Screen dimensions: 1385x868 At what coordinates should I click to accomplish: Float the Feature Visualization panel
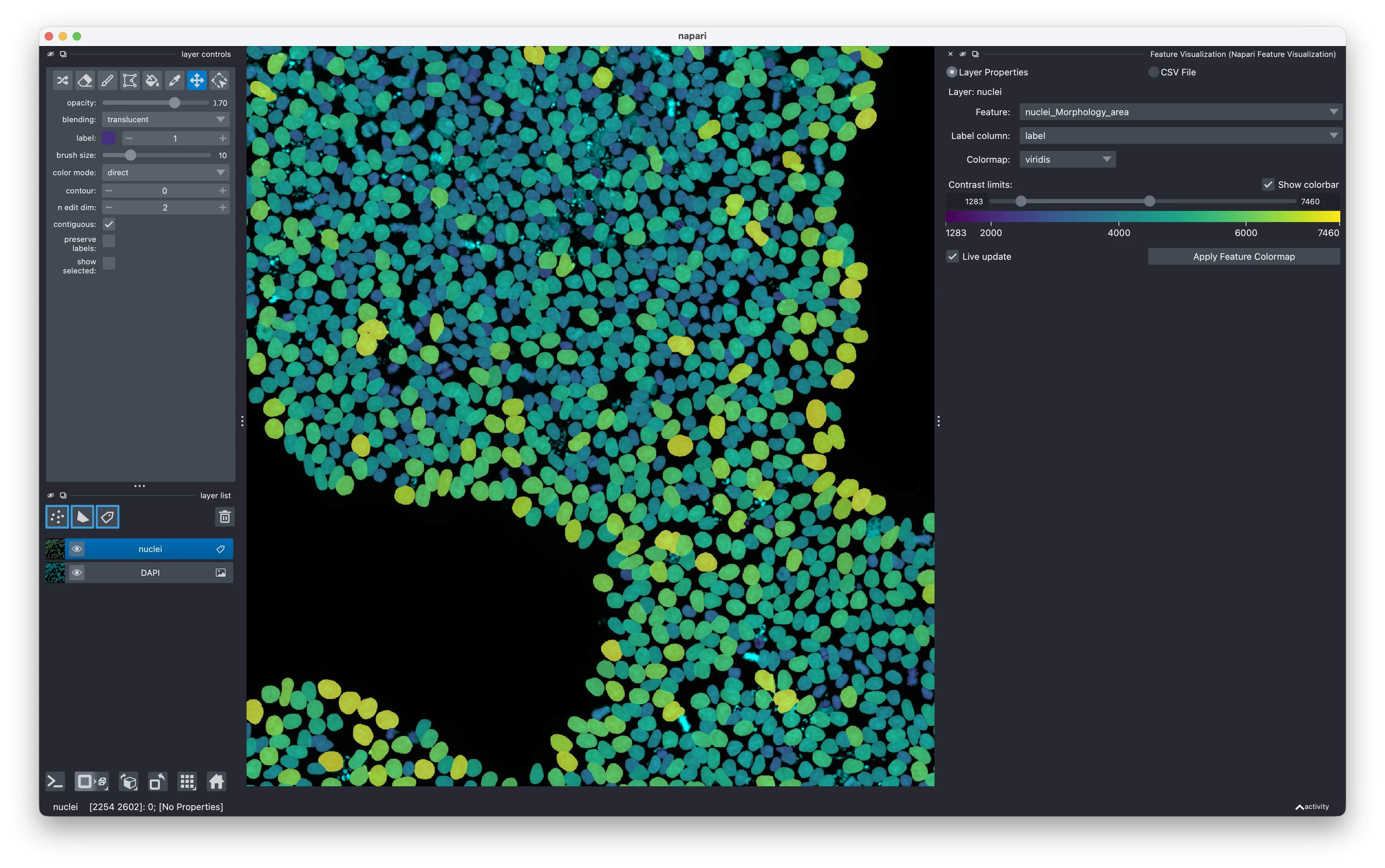(975, 54)
